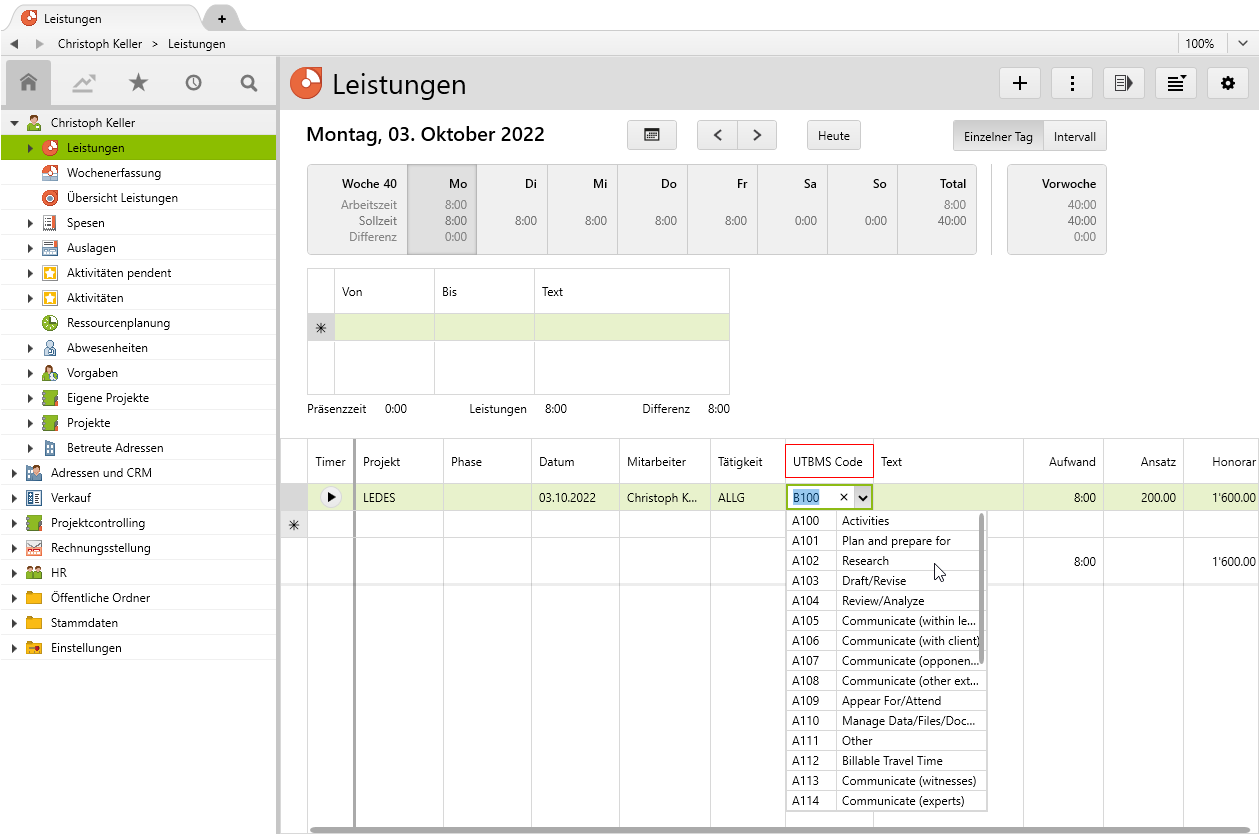This screenshot has width=1260, height=835.
Task: Open the settings gear in the header
Action: coord(1228,84)
